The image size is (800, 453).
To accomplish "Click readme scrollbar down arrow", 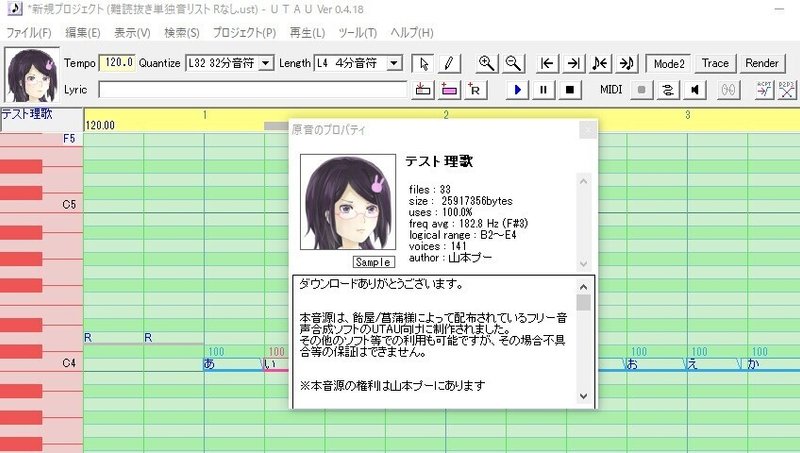I will pos(584,396).
